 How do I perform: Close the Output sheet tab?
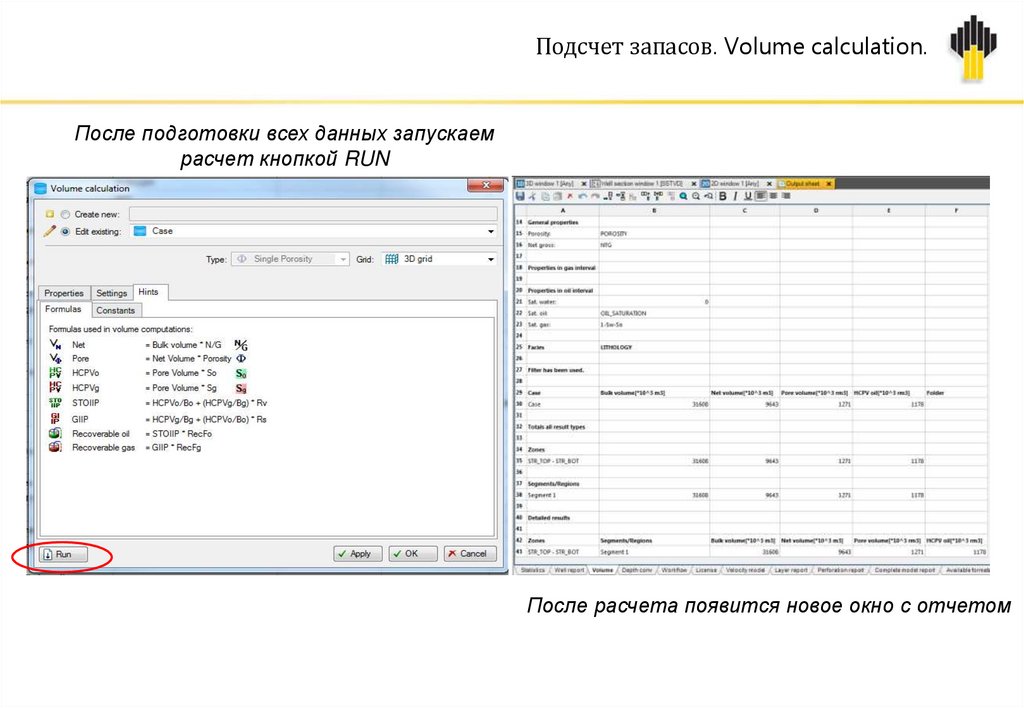[829, 184]
